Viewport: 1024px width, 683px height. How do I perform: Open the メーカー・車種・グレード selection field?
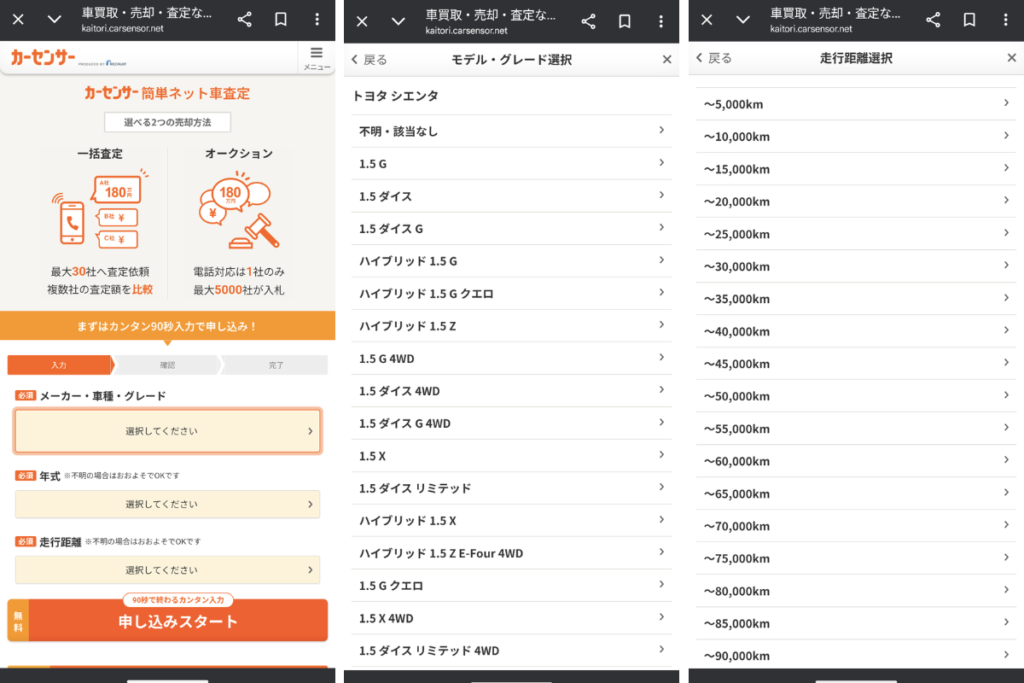tap(167, 431)
